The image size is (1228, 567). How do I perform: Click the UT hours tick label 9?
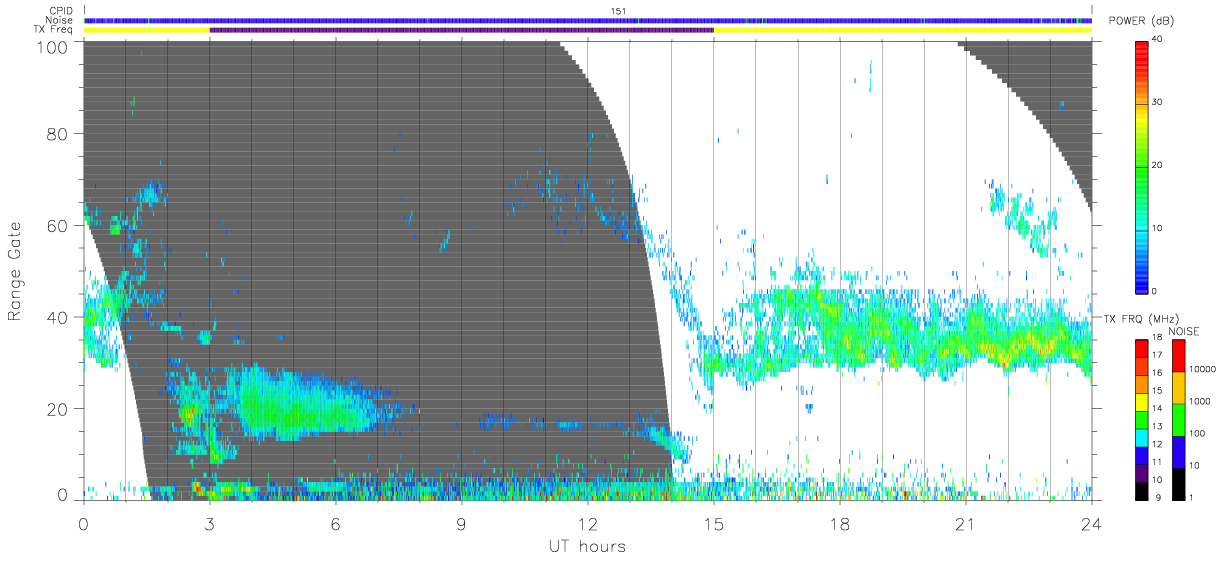coord(462,523)
